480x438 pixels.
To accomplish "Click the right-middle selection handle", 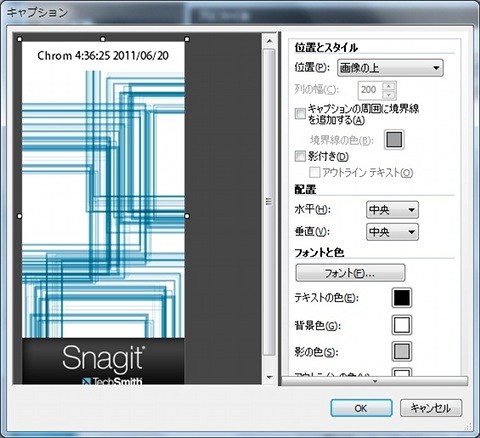I will [187, 216].
